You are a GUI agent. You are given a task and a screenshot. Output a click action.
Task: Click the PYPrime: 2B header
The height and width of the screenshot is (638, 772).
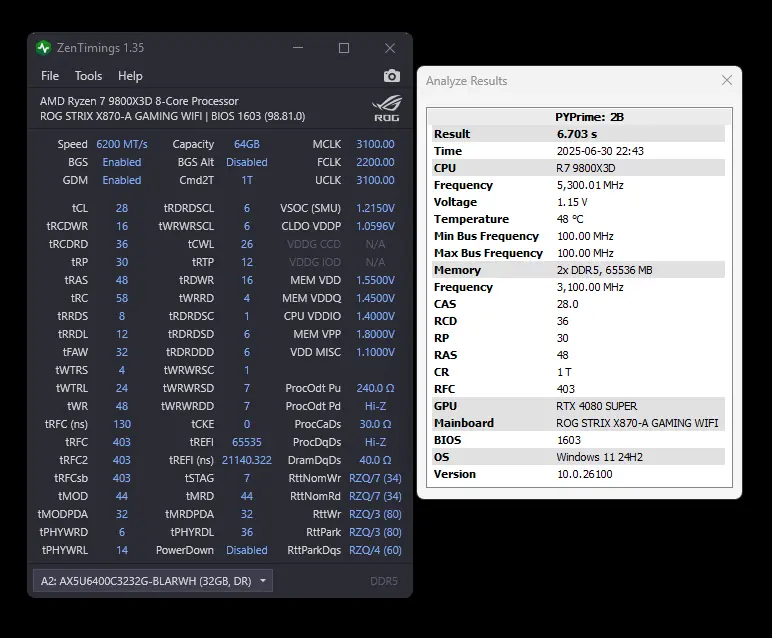pyautogui.click(x=589, y=117)
